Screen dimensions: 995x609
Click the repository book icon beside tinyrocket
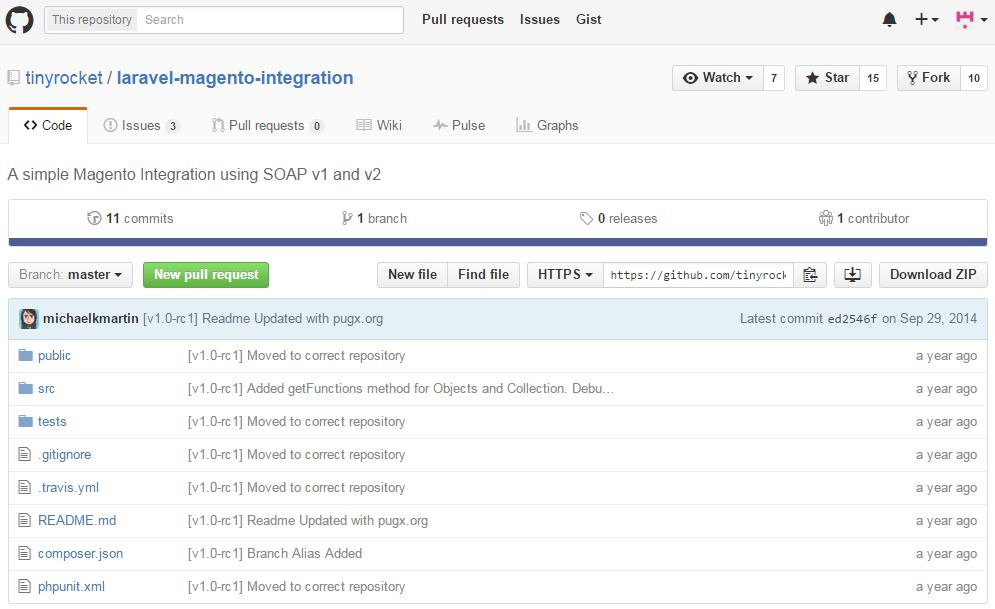coord(13,78)
